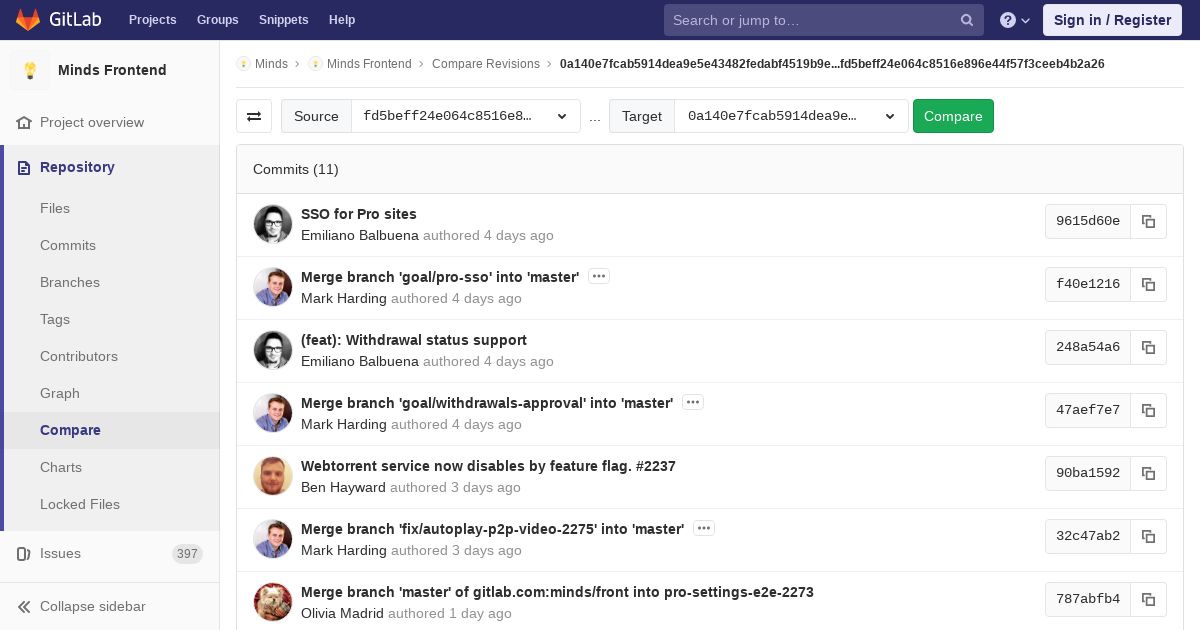Screen dimensions: 1200x630
Task: Click the Issues sidebar icon
Action: 24,553
